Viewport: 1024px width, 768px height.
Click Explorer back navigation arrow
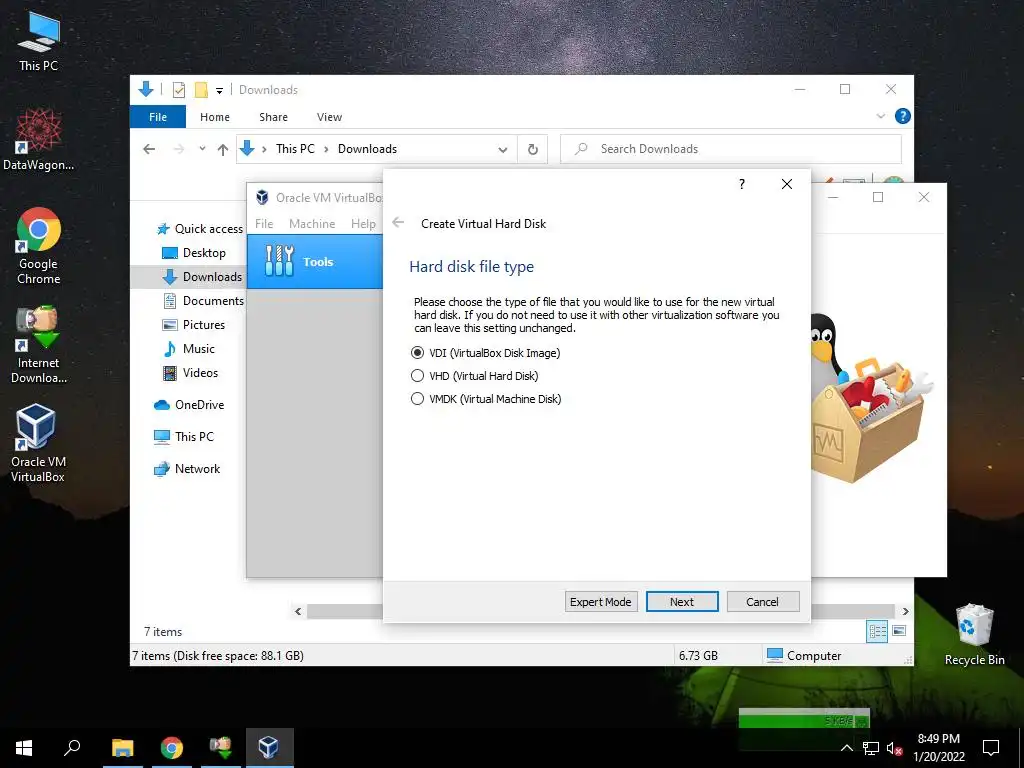pyautogui.click(x=149, y=149)
